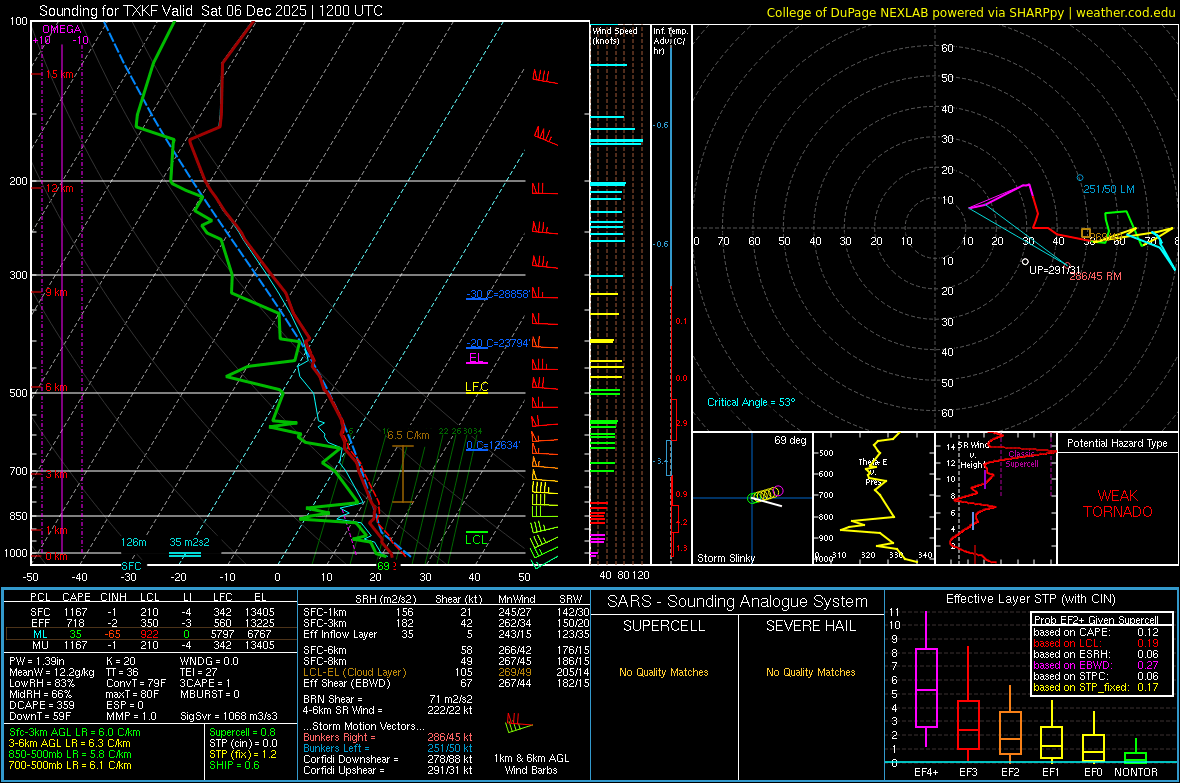Click the Effective Layer STP (with CIN) title

1030,599
